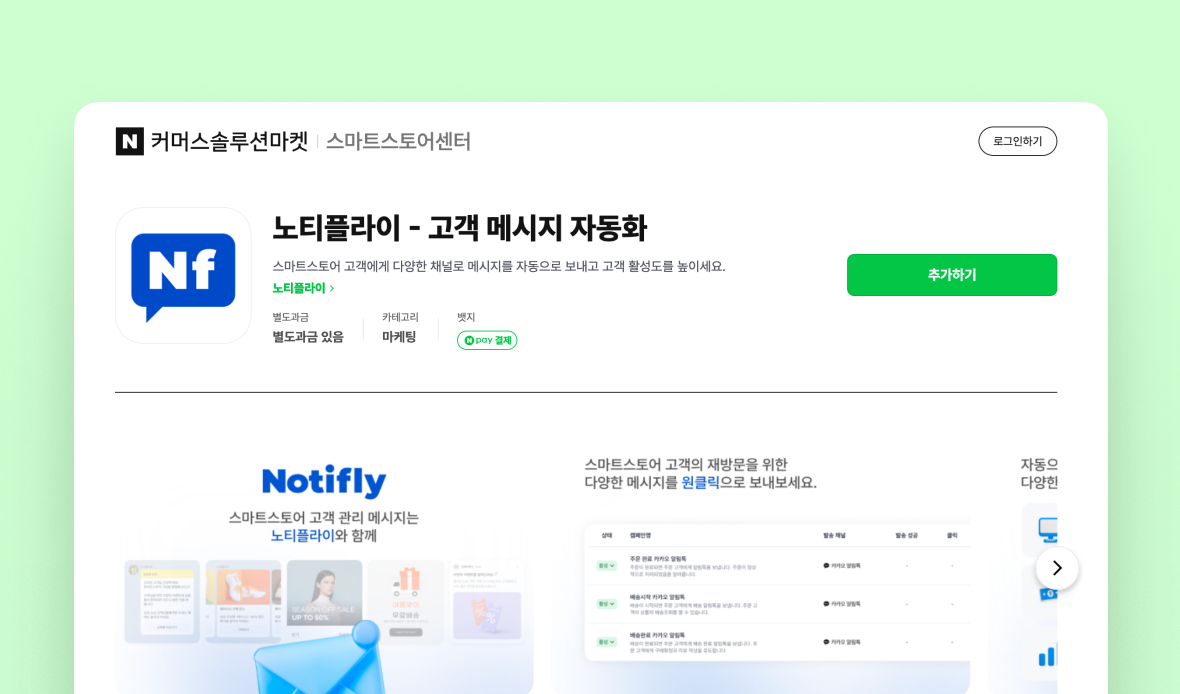This screenshot has height=694, width=1180.
Task: Click the monitor icon in the third slide
Action: click(1048, 529)
